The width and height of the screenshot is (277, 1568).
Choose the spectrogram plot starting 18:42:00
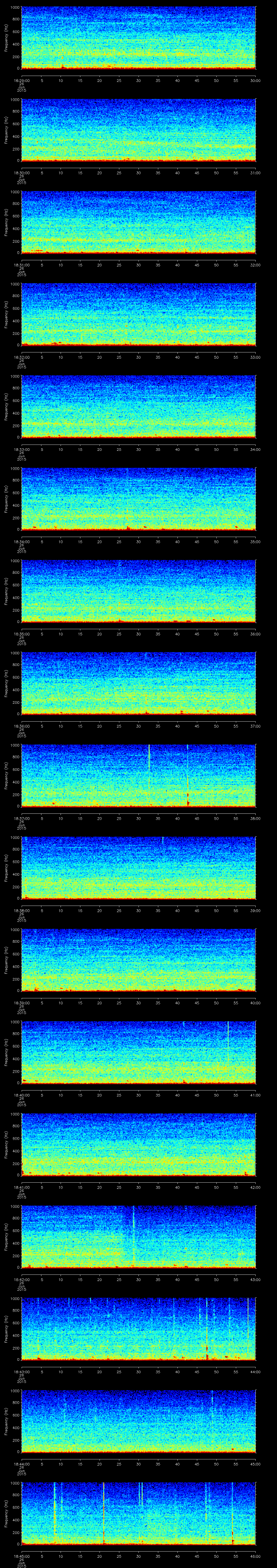point(139,1237)
